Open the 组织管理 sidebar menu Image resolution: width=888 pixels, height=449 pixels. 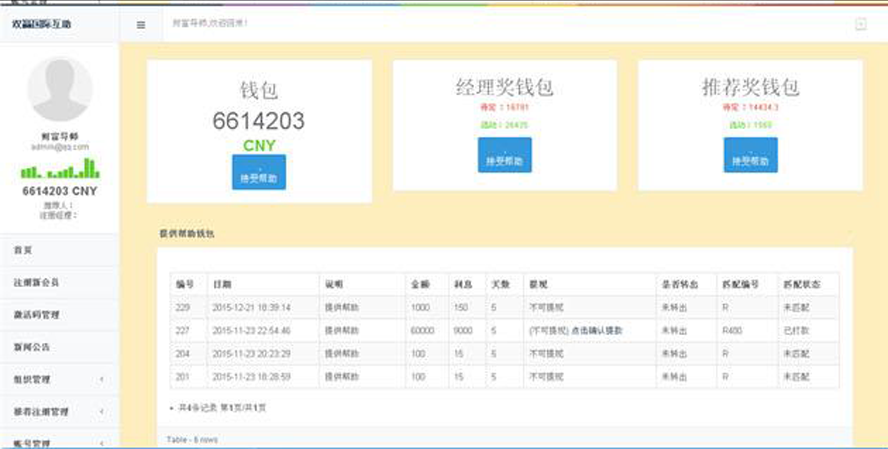pos(59,379)
